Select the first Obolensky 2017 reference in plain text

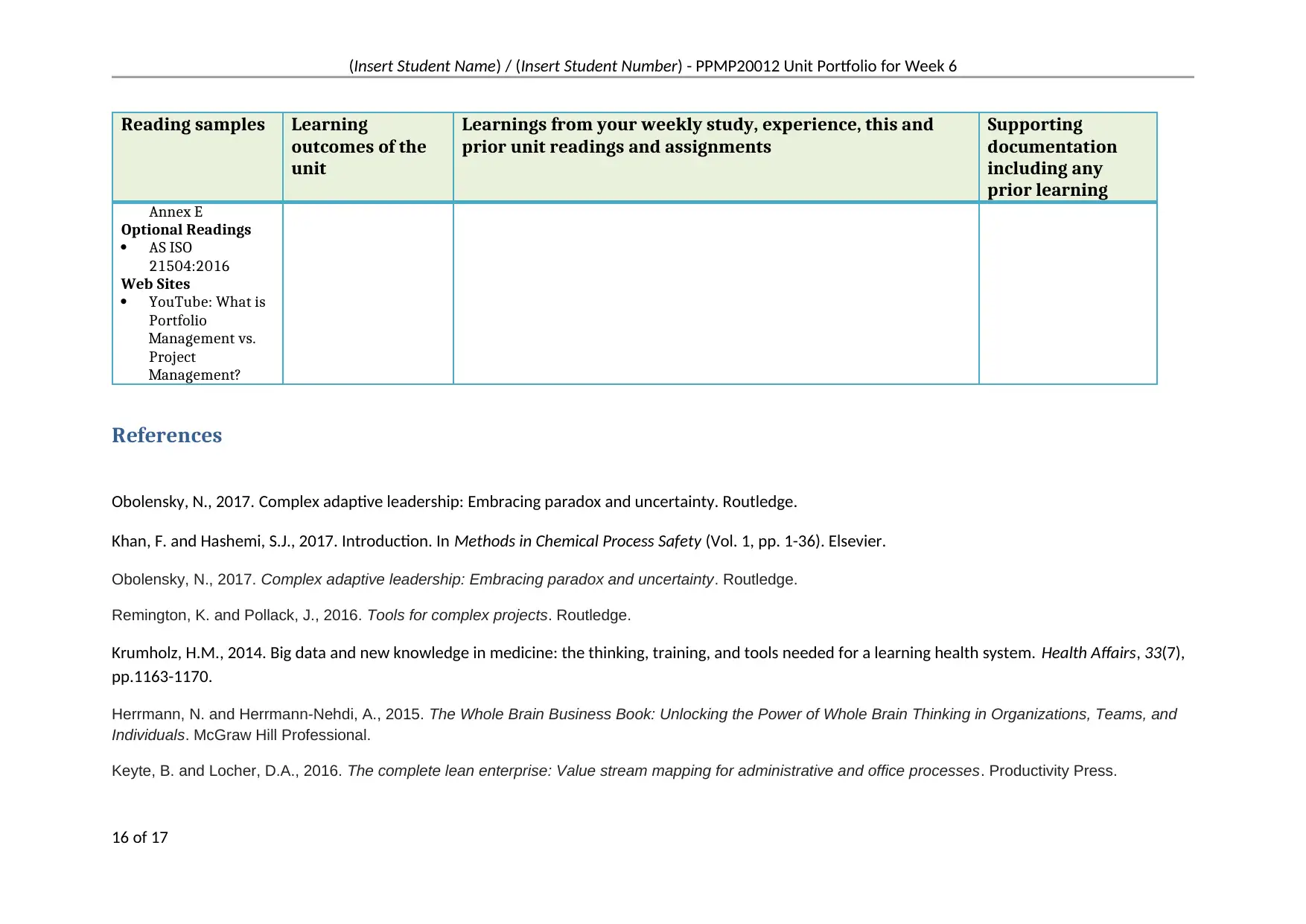click(454, 502)
